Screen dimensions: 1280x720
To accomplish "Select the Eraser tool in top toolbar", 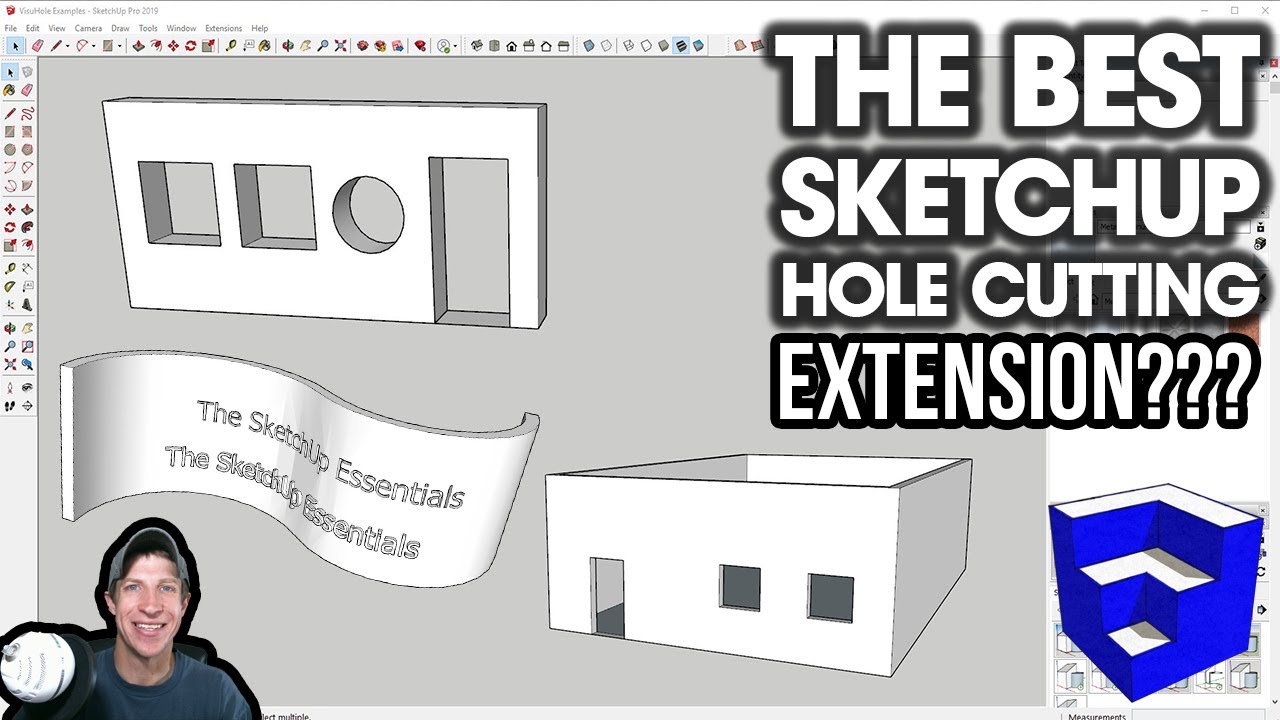I will pos(38,45).
